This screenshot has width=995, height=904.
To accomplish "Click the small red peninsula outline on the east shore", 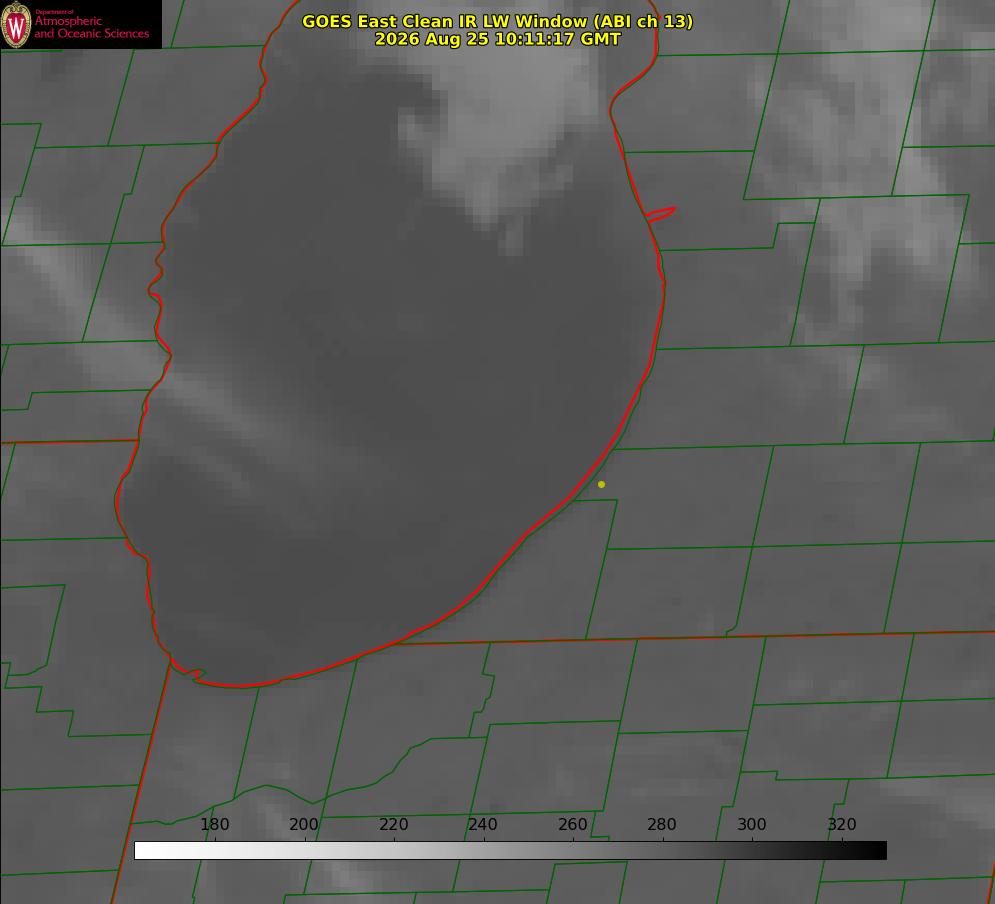I will tap(660, 214).
